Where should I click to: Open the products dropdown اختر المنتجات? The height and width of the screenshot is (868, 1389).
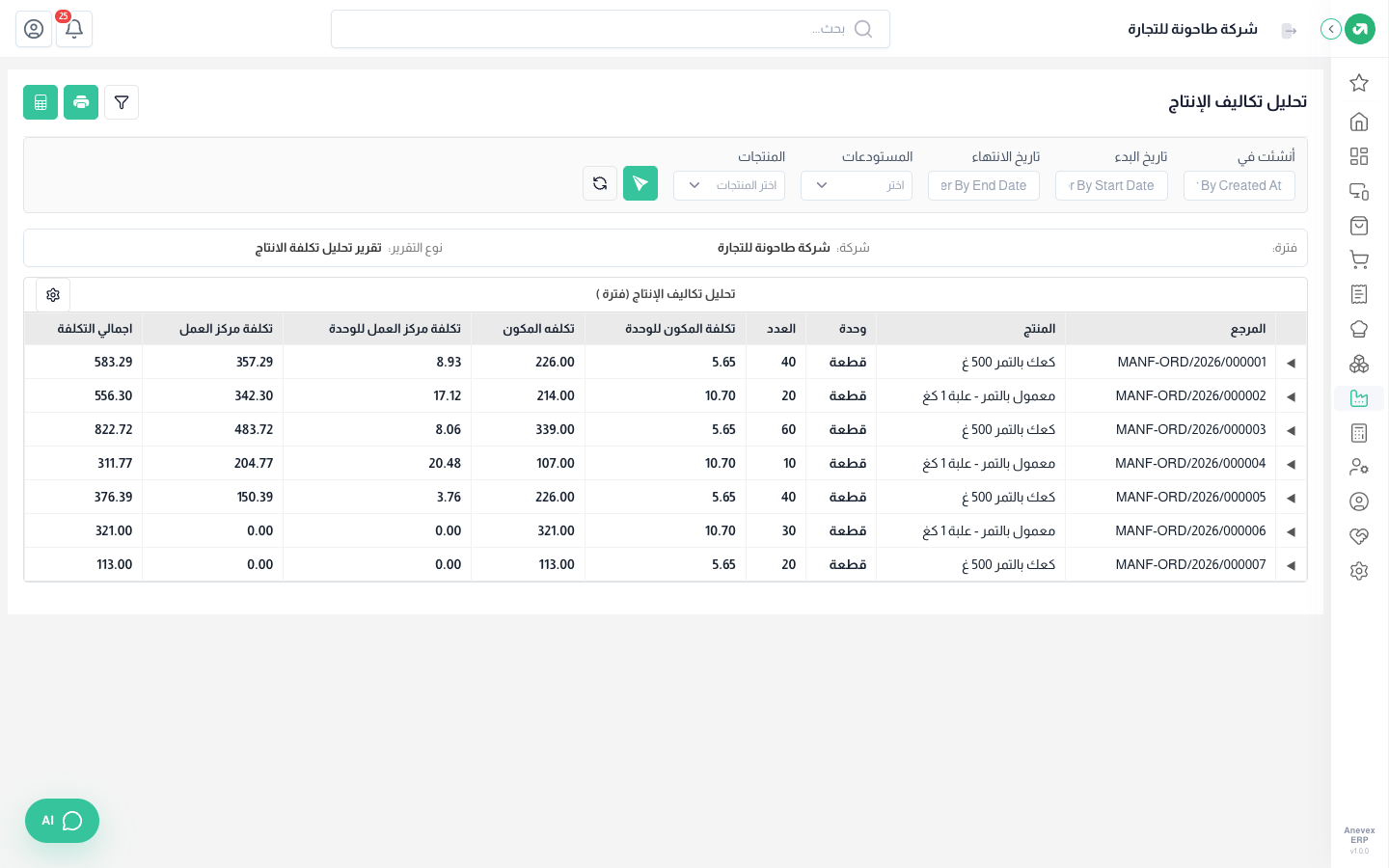[729, 185]
